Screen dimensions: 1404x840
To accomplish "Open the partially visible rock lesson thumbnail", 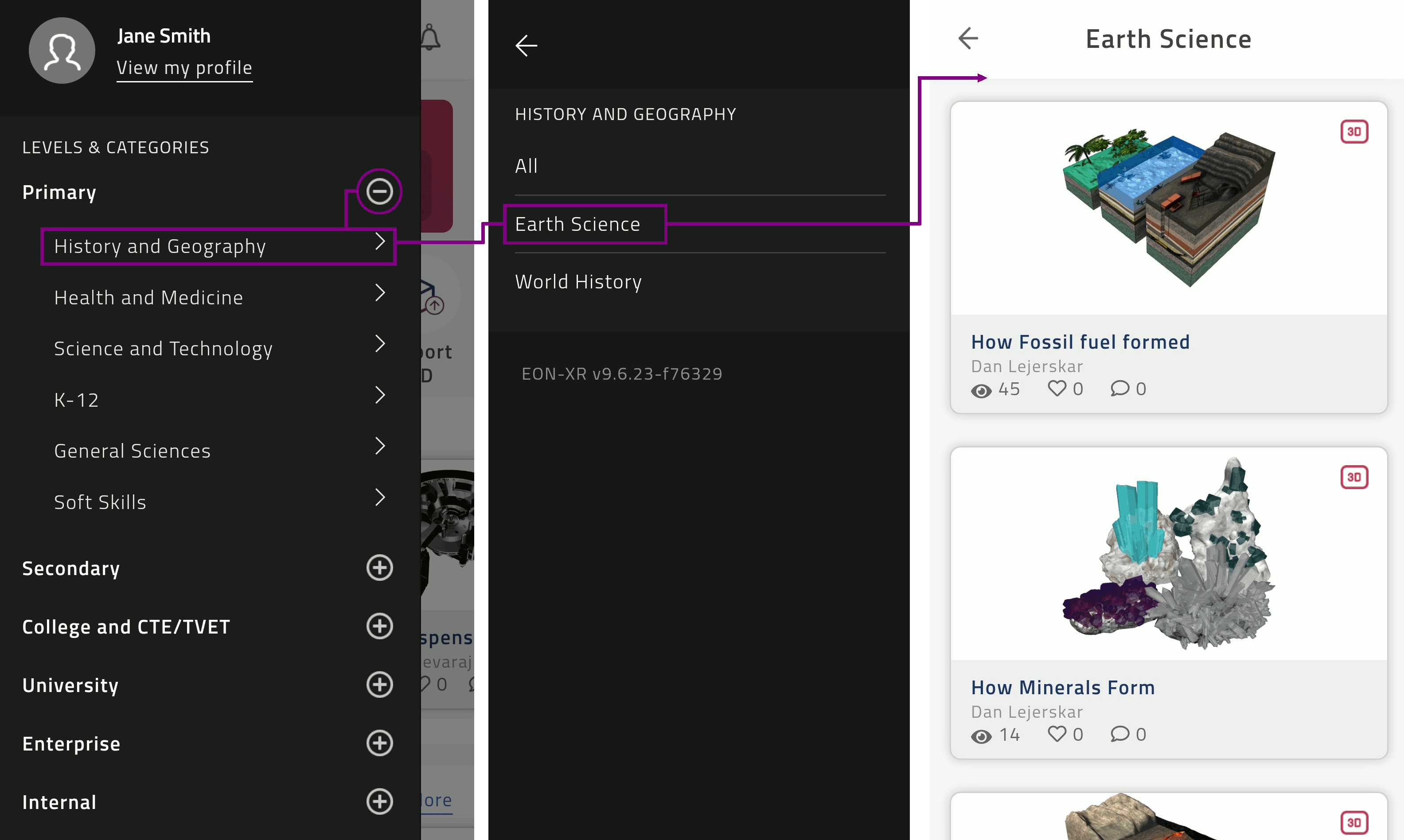I will [1169, 817].
